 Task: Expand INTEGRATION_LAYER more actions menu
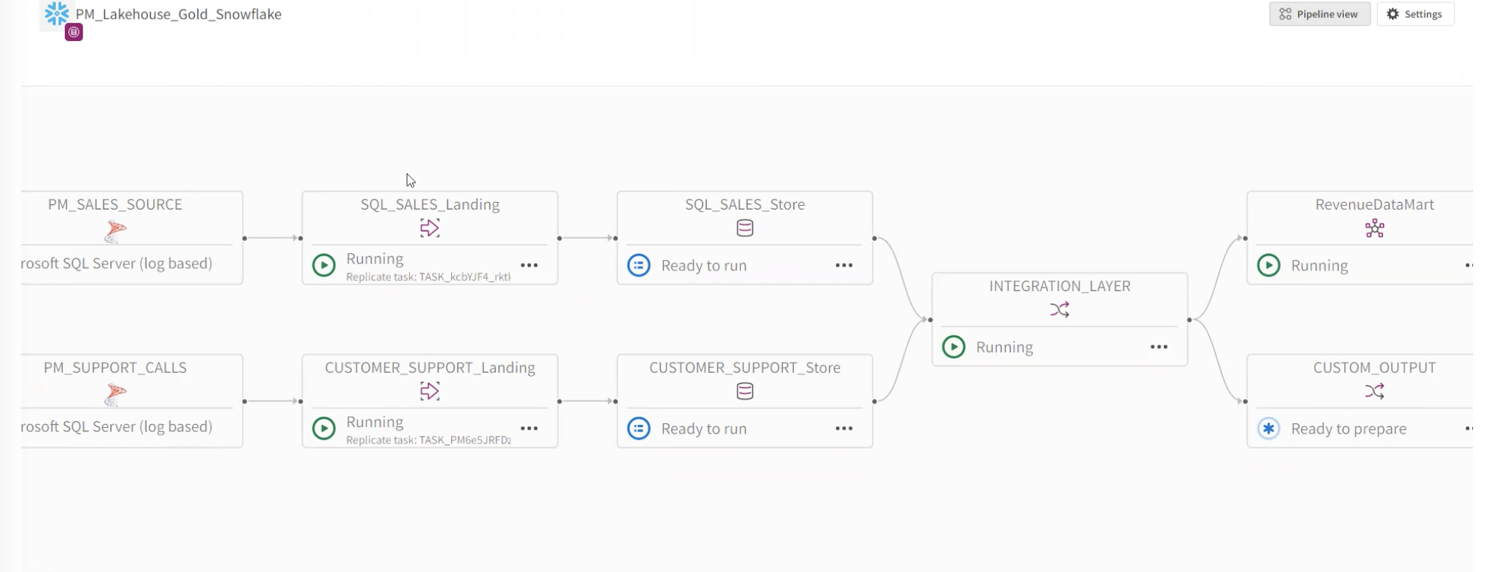1159,347
